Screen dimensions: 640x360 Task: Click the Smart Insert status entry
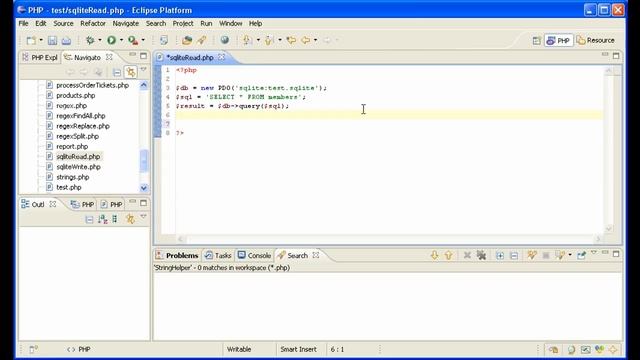pos(298,349)
